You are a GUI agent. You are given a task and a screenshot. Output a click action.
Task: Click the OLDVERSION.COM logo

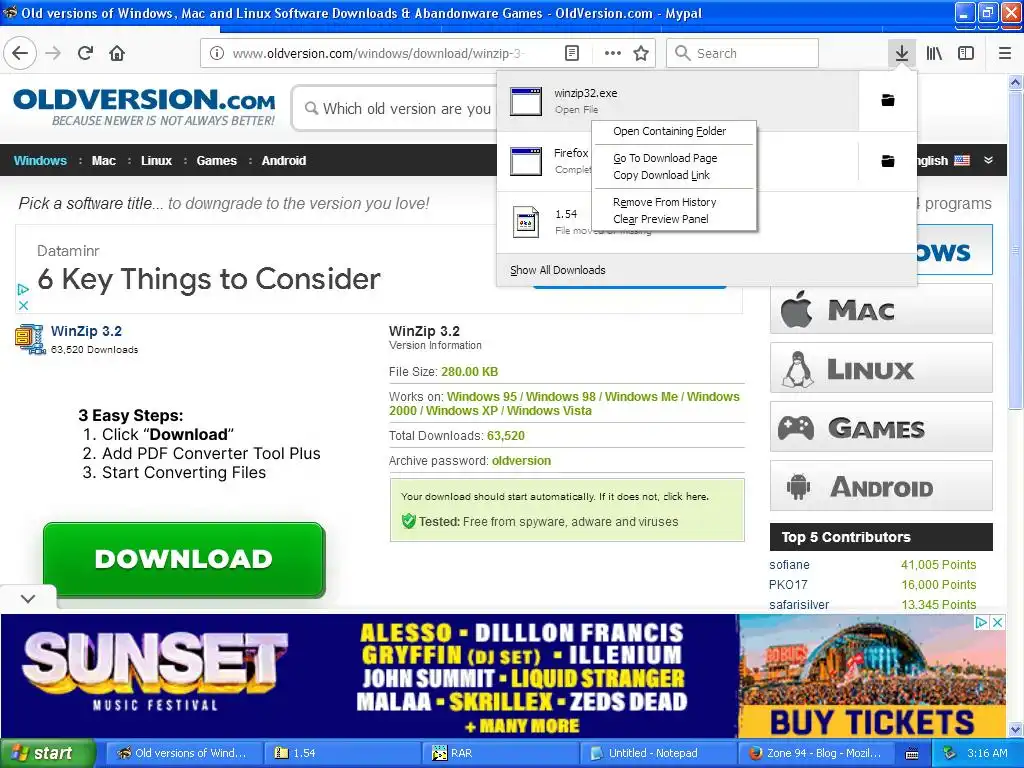point(144,107)
